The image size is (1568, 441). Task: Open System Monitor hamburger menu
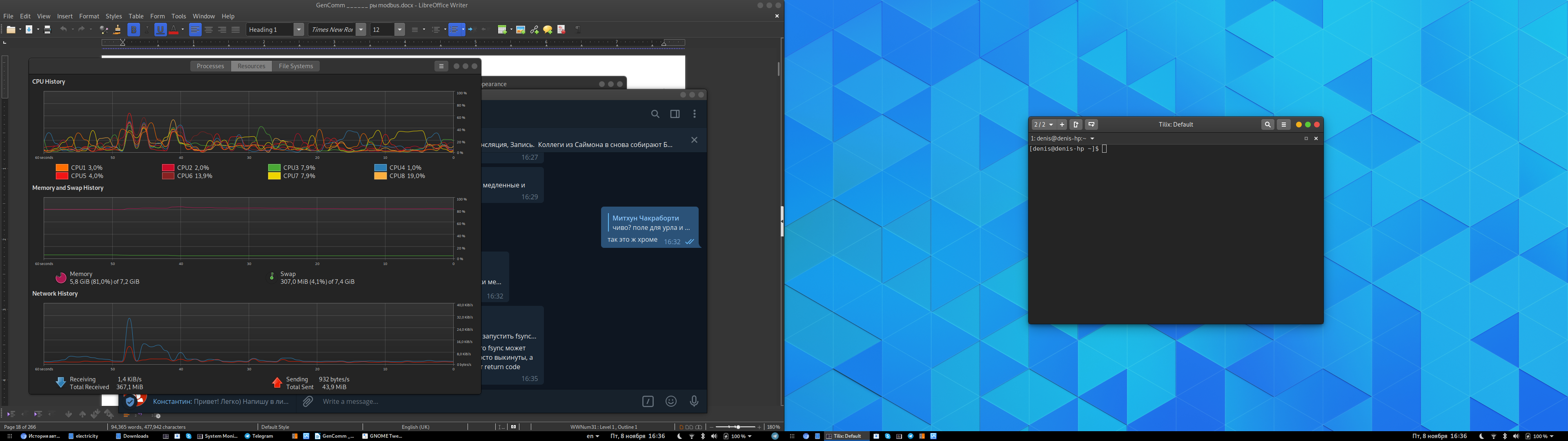pyautogui.click(x=441, y=66)
